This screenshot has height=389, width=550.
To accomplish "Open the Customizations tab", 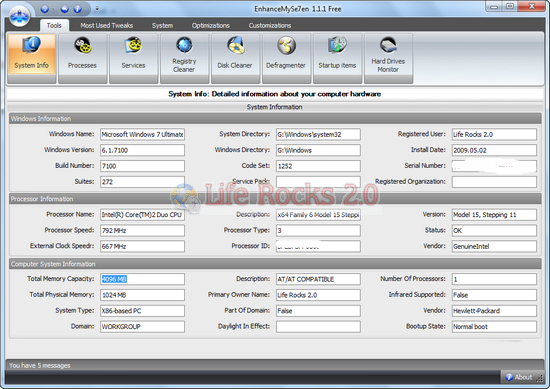I will point(270,26).
